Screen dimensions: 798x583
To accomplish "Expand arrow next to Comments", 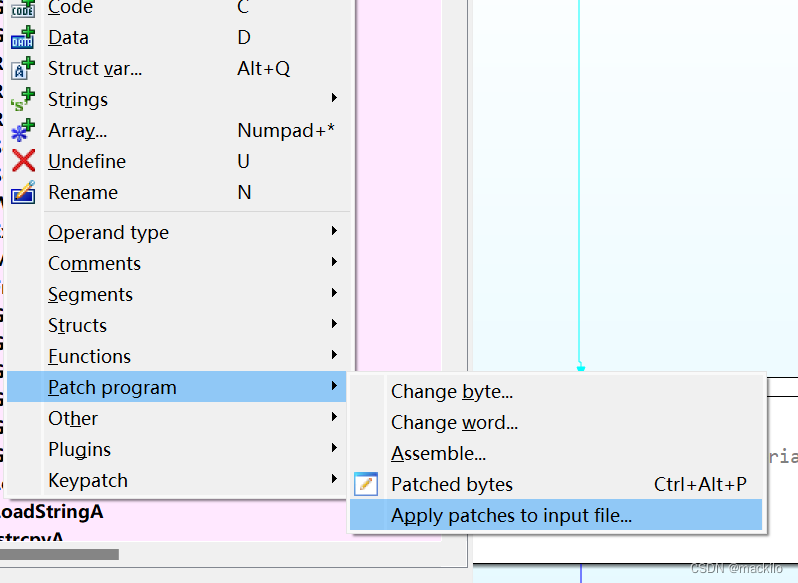I will point(334,262).
